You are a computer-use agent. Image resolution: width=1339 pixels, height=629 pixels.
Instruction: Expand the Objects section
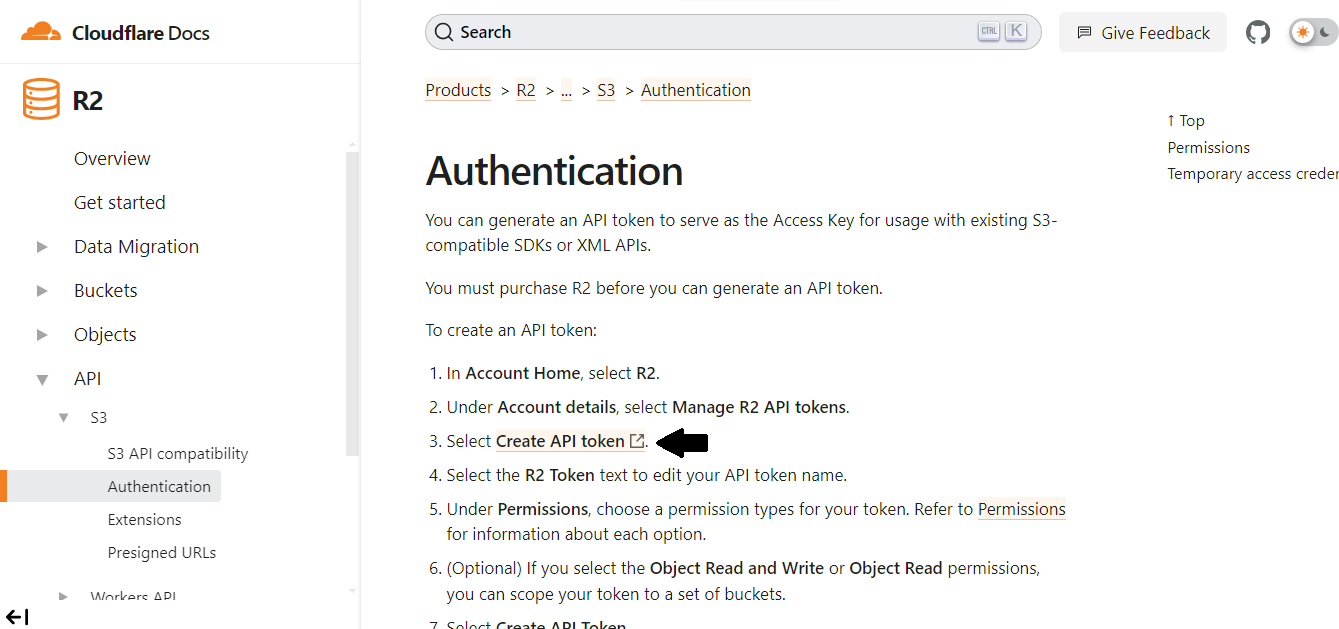pos(42,334)
